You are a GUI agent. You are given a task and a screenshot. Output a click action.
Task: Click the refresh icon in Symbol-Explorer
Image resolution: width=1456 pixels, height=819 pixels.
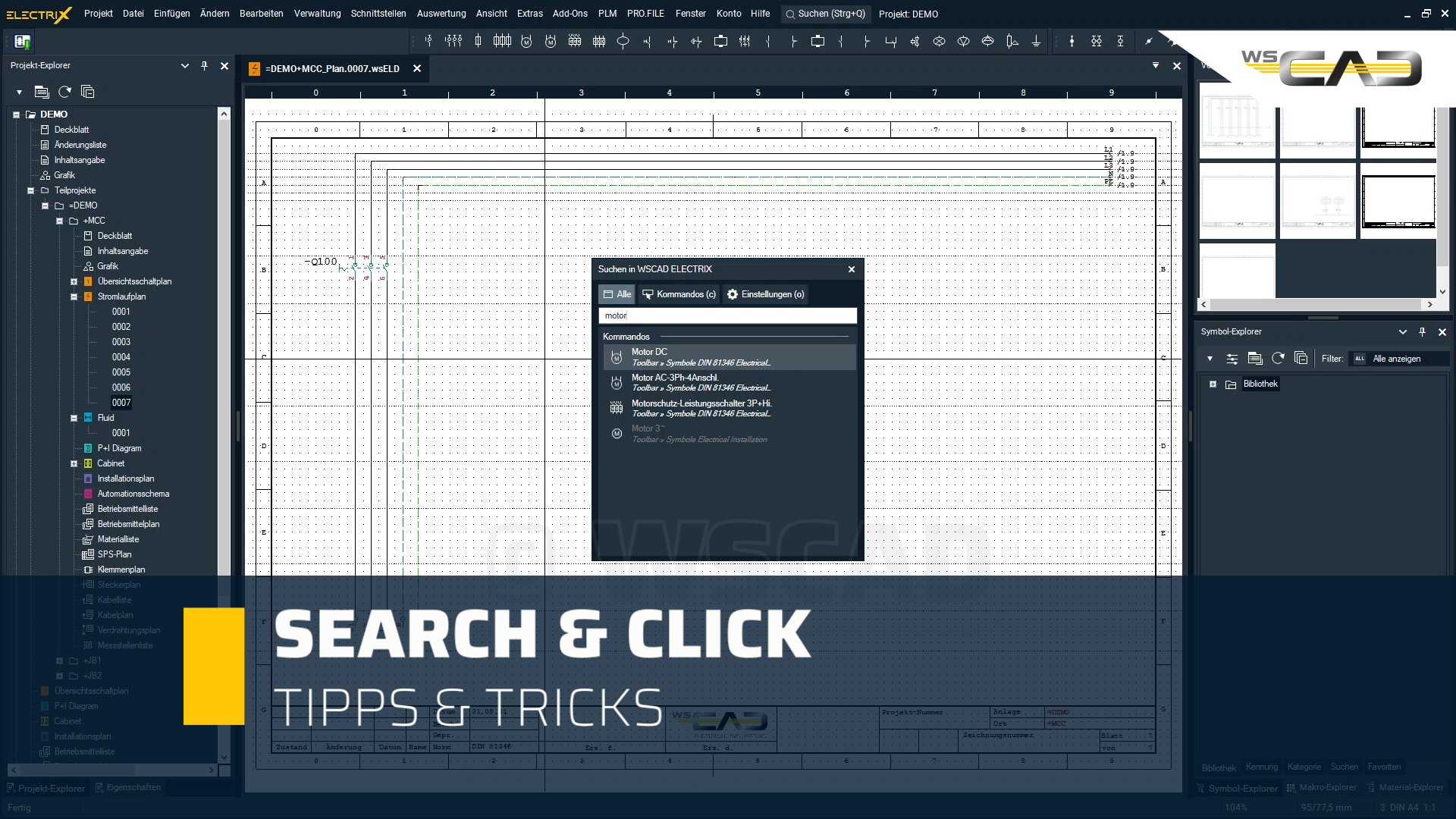point(1279,359)
